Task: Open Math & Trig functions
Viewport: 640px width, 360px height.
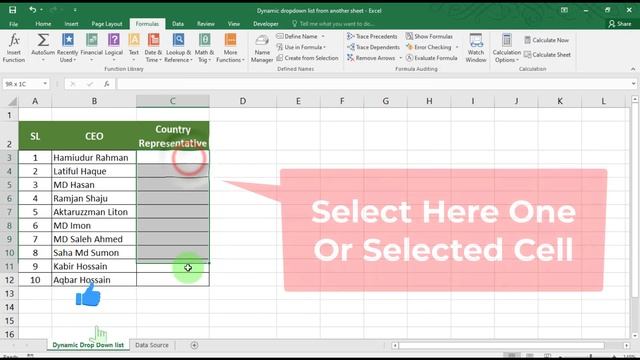Action: [x=204, y=48]
